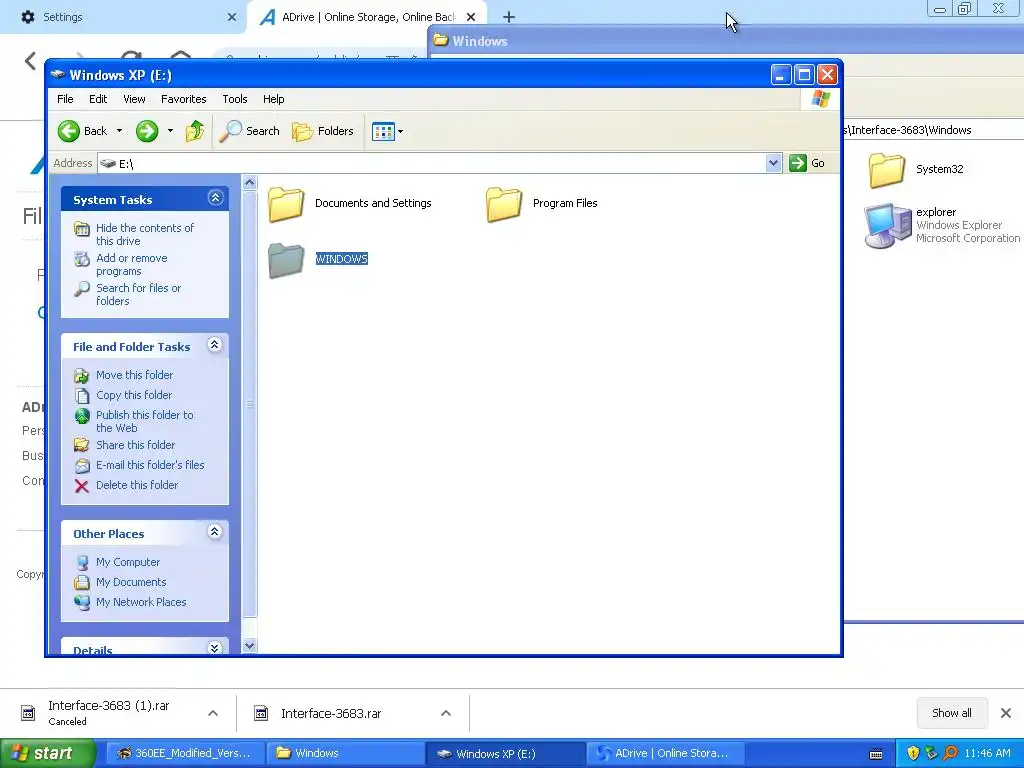Click the red X Delete this folder icon
1024x768 pixels.
[x=82, y=486]
